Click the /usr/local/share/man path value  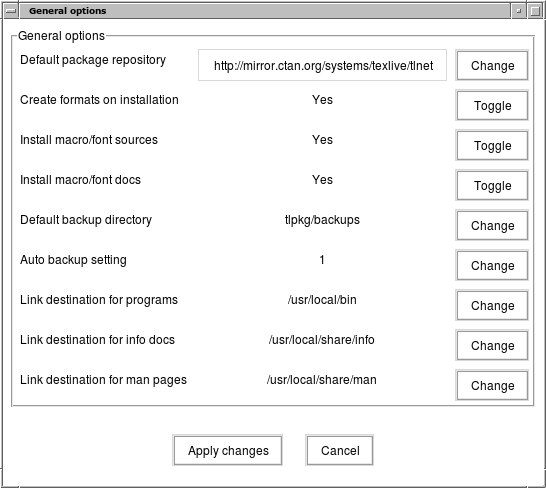(321, 380)
